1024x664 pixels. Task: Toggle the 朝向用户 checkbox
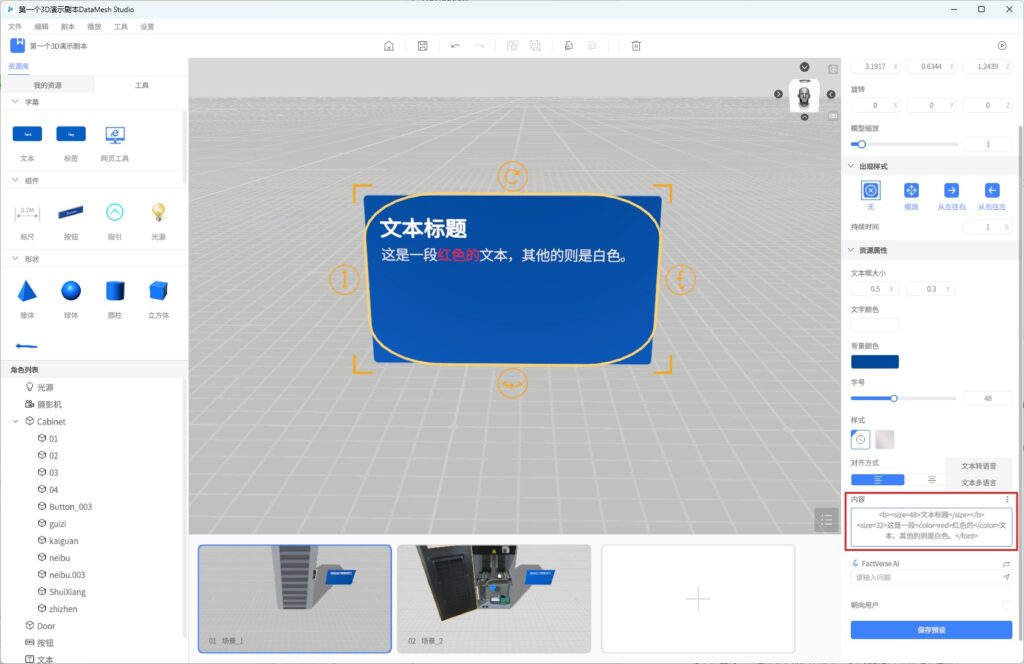pyautogui.click(x=1007, y=605)
